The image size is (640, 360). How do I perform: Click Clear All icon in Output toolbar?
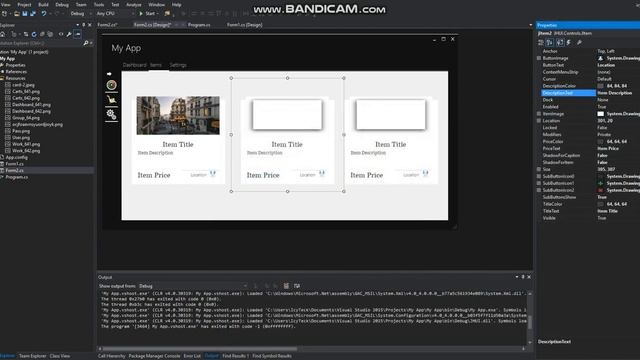[286, 286]
